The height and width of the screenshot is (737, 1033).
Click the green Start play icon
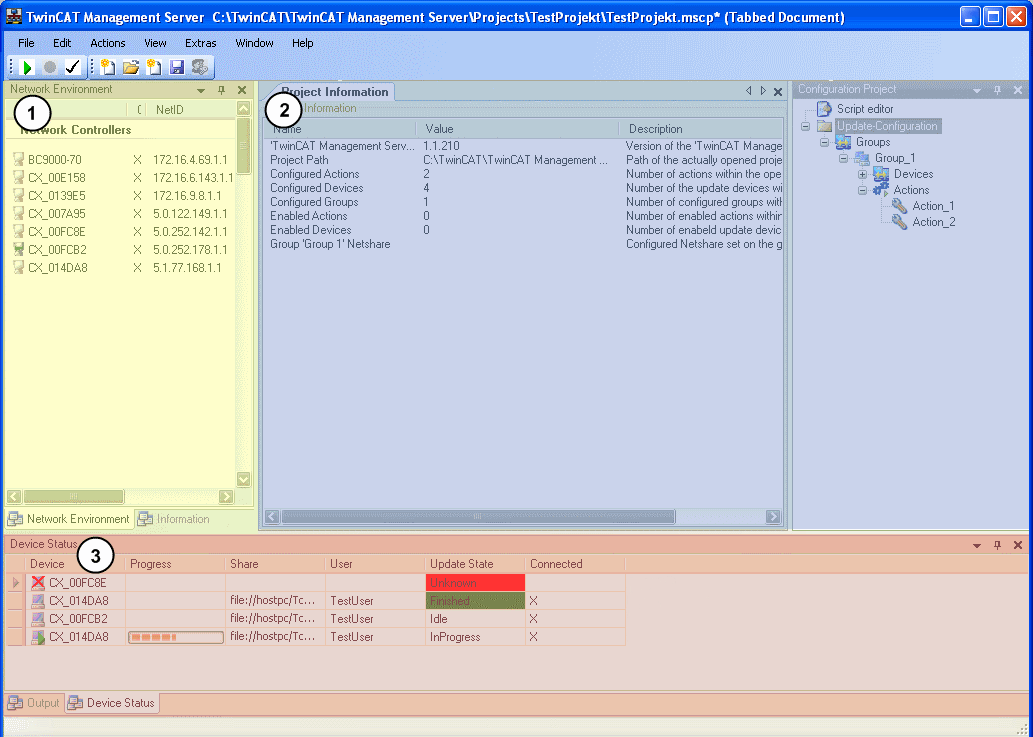coord(28,67)
